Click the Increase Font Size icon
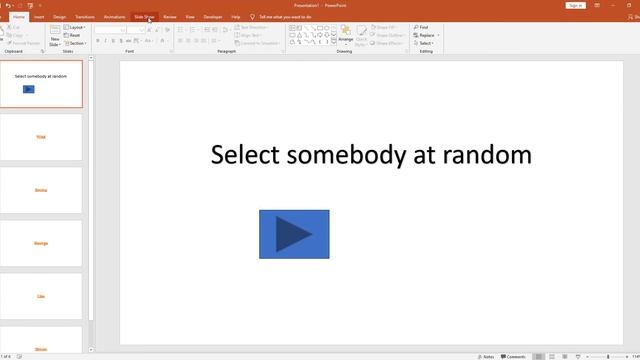This screenshot has width=640, height=360. (x=149, y=30)
